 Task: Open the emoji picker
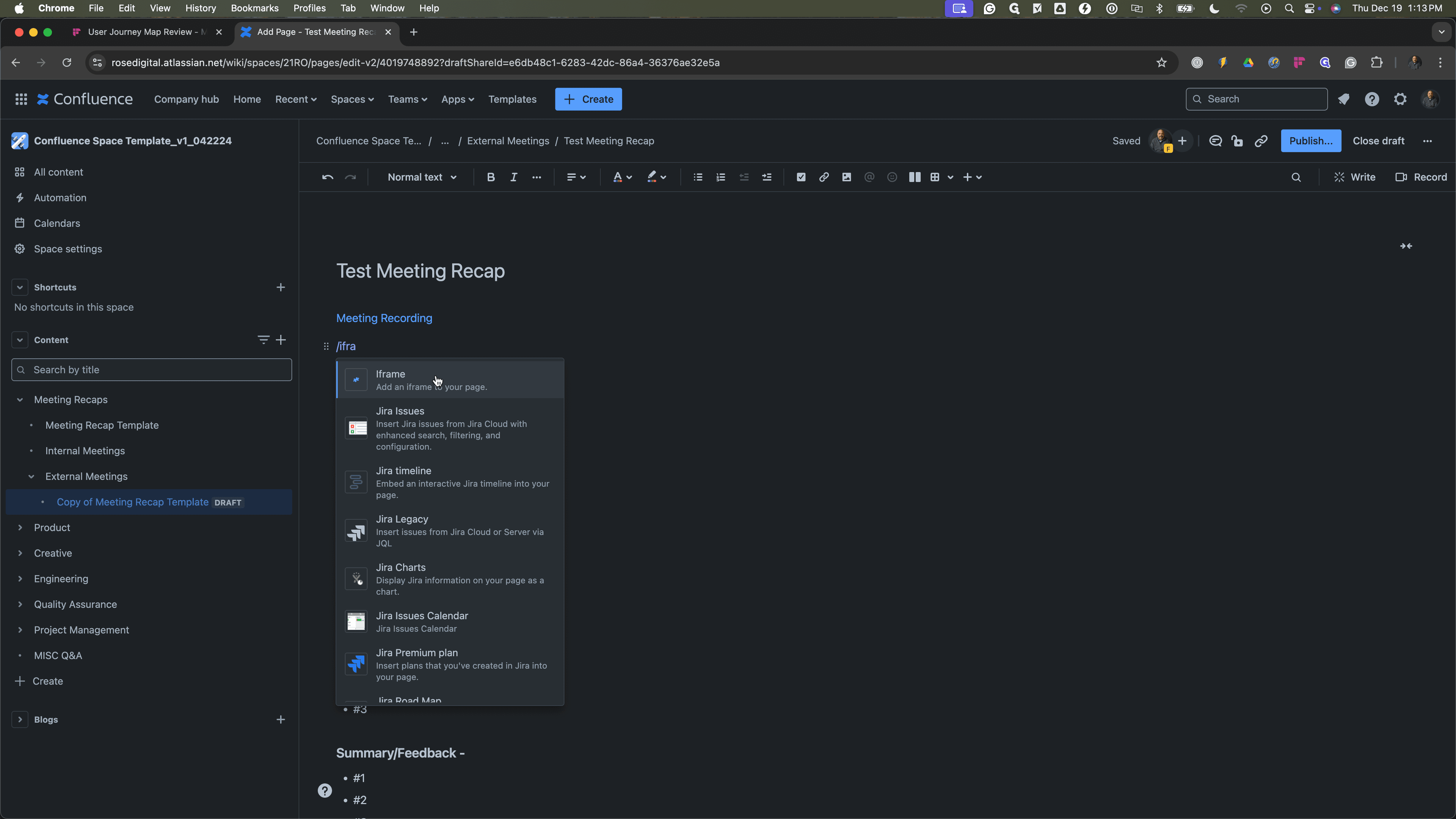tap(892, 177)
